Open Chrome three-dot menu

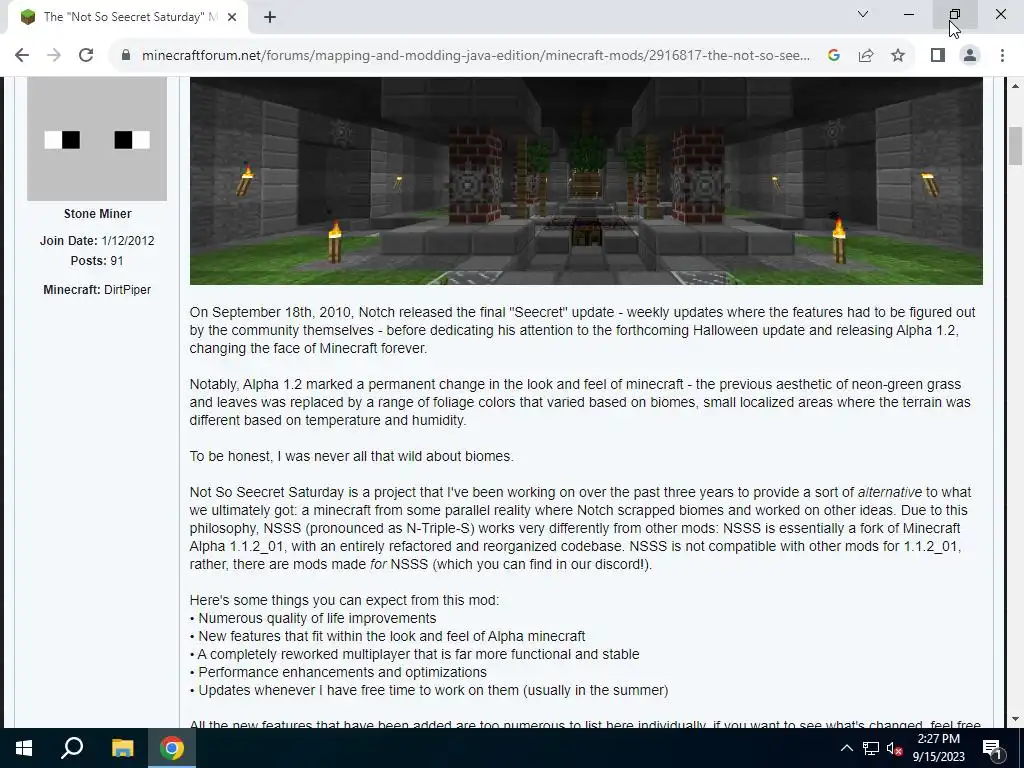point(1002,56)
